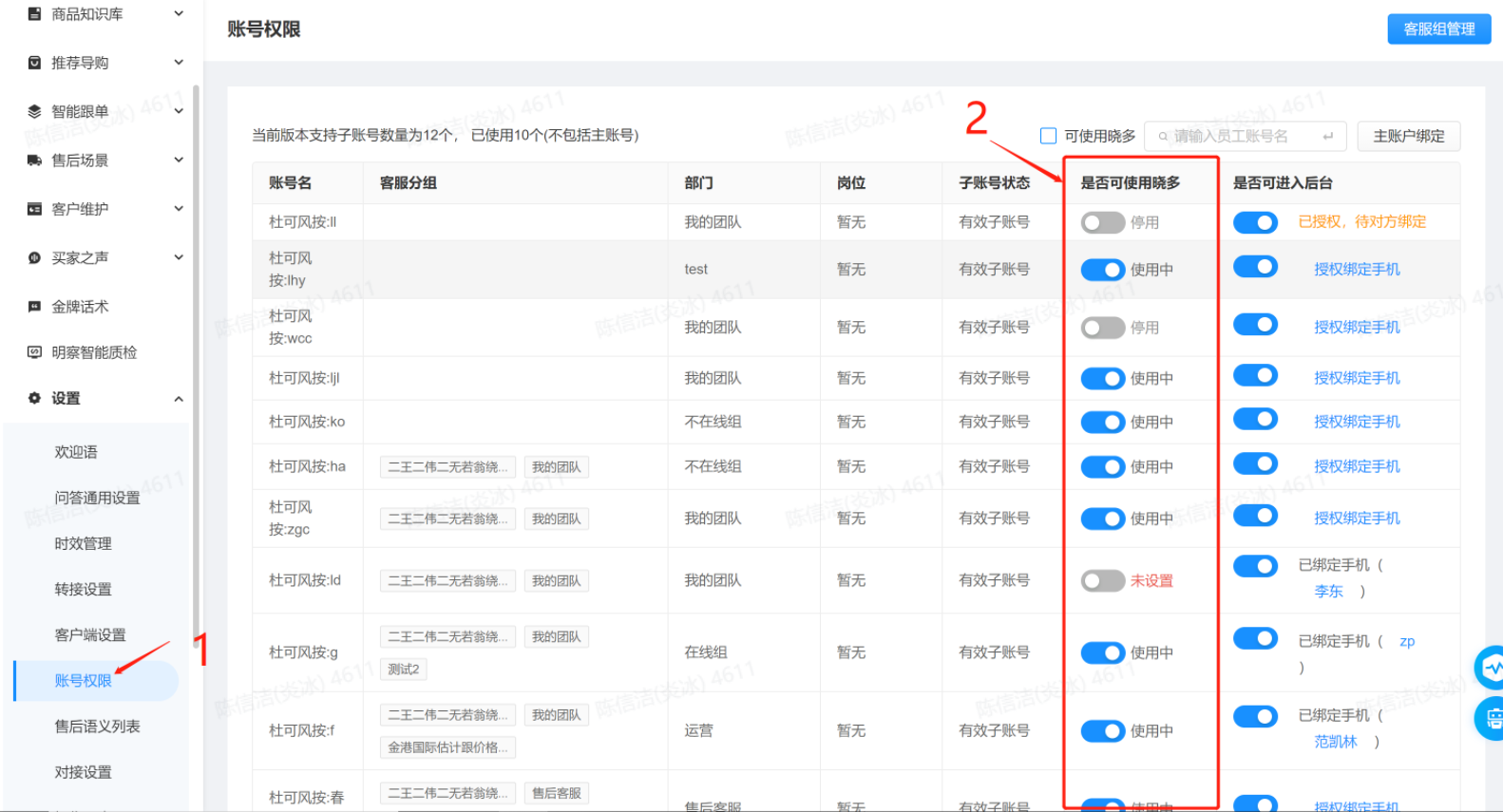The height and width of the screenshot is (812, 1503).
Task: Expand the 智能跟单 menu chevron
Action: [x=179, y=111]
